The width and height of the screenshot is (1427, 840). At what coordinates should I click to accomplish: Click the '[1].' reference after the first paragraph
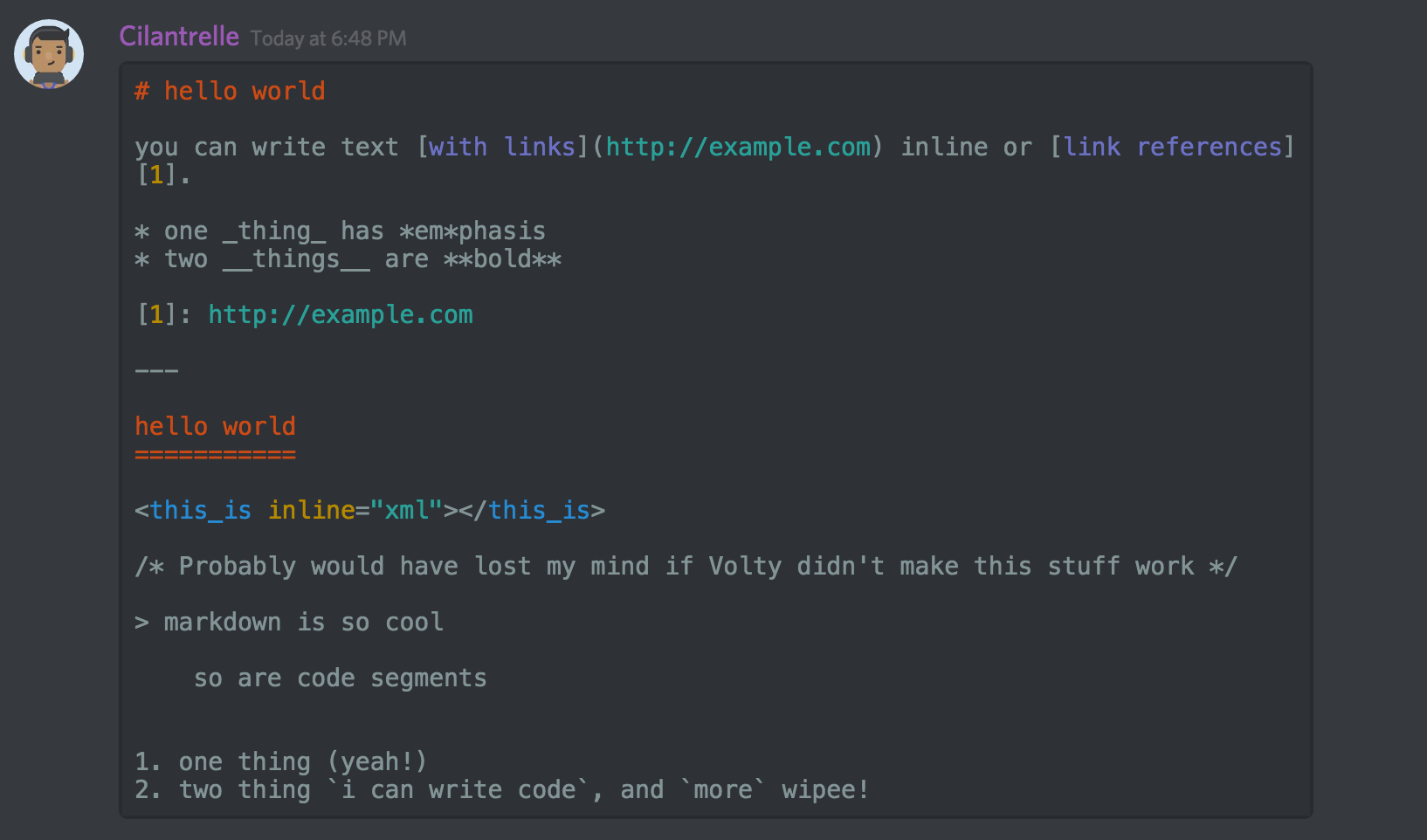coord(162,175)
